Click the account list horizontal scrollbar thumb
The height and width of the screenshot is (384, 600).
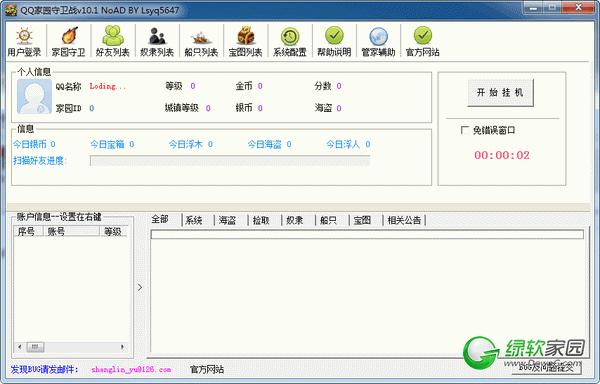pos(35,347)
